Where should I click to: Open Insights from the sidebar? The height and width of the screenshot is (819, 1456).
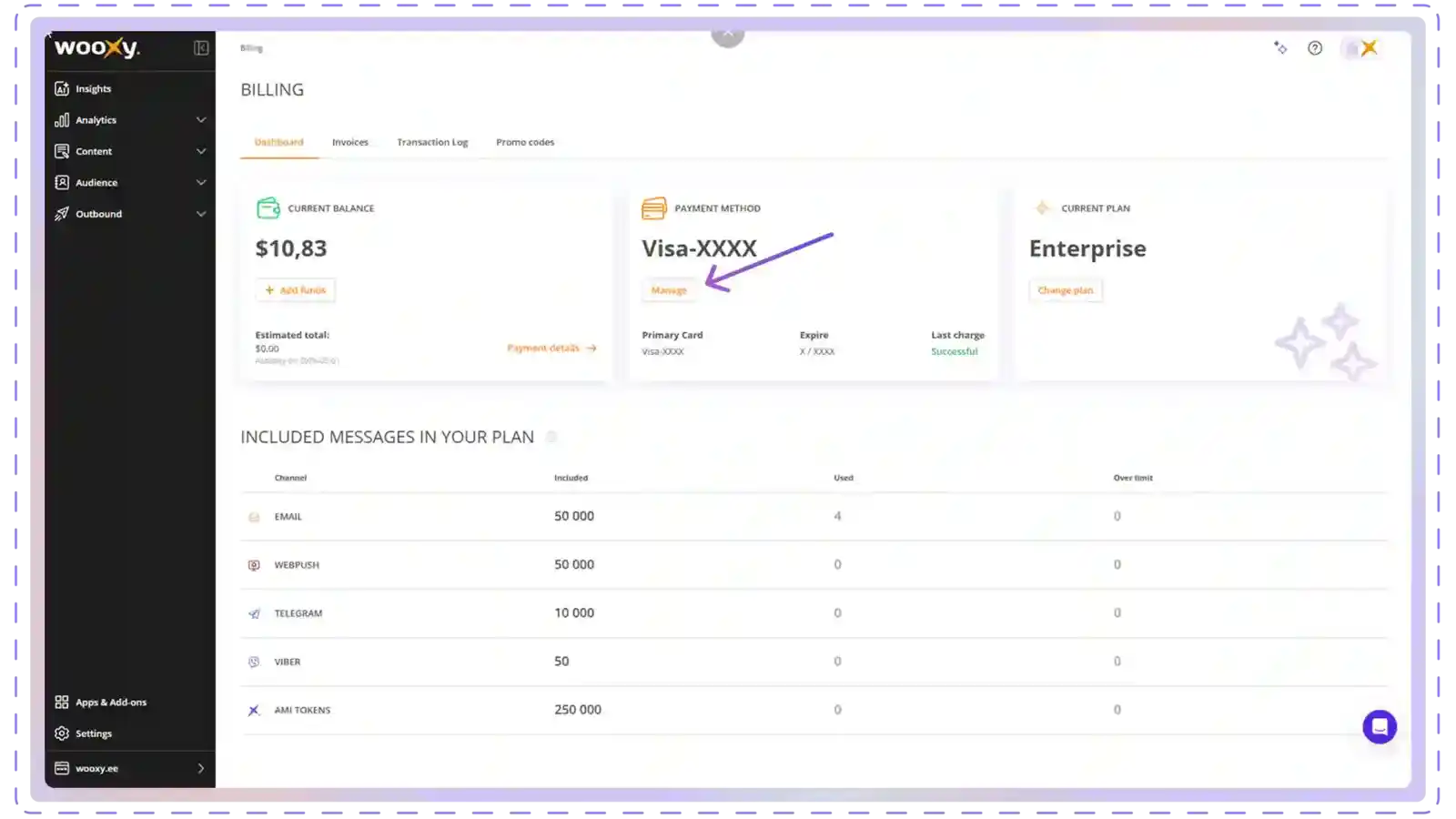point(93,89)
